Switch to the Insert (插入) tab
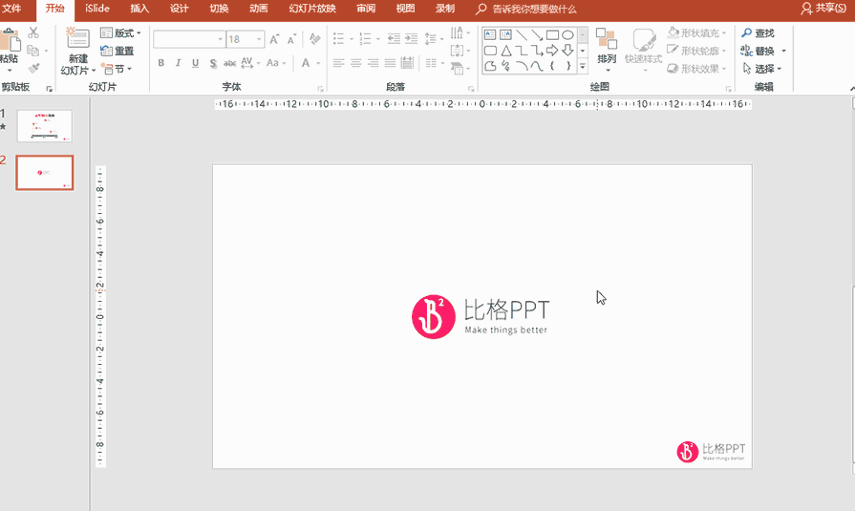 (139, 8)
